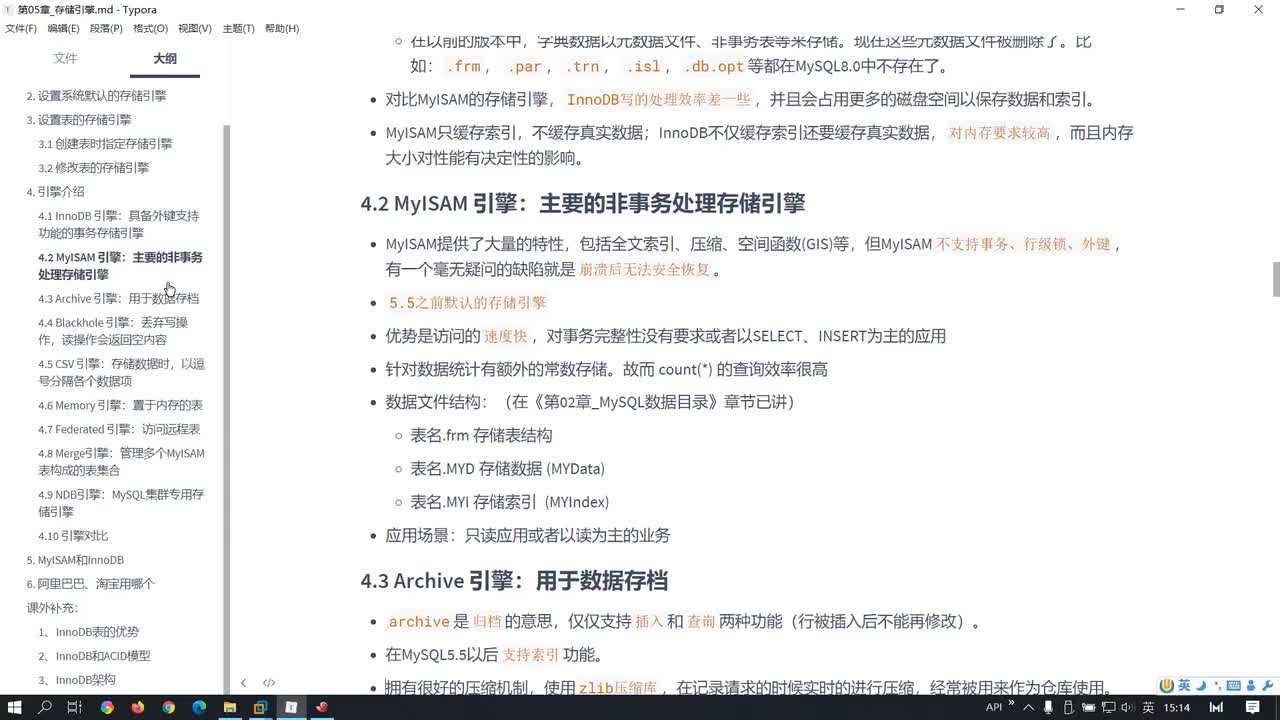Toggle IME Chinese/English mode 英
The width and height of the screenshot is (1280, 720).
click(x=1184, y=686)
